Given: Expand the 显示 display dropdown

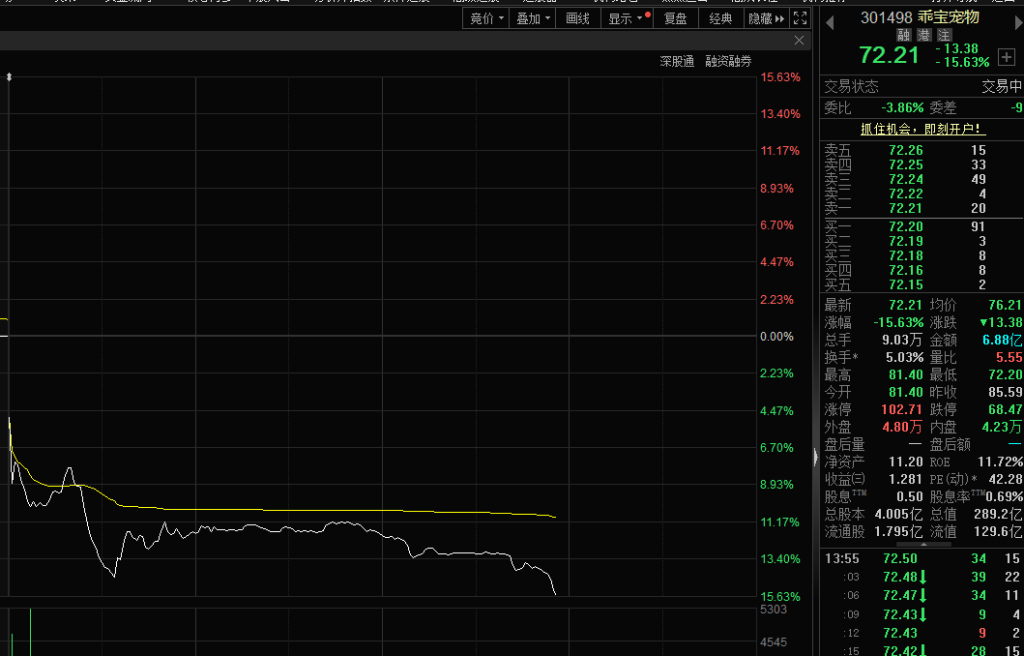Looking at the screenshot, I should (x=626, y=18).
